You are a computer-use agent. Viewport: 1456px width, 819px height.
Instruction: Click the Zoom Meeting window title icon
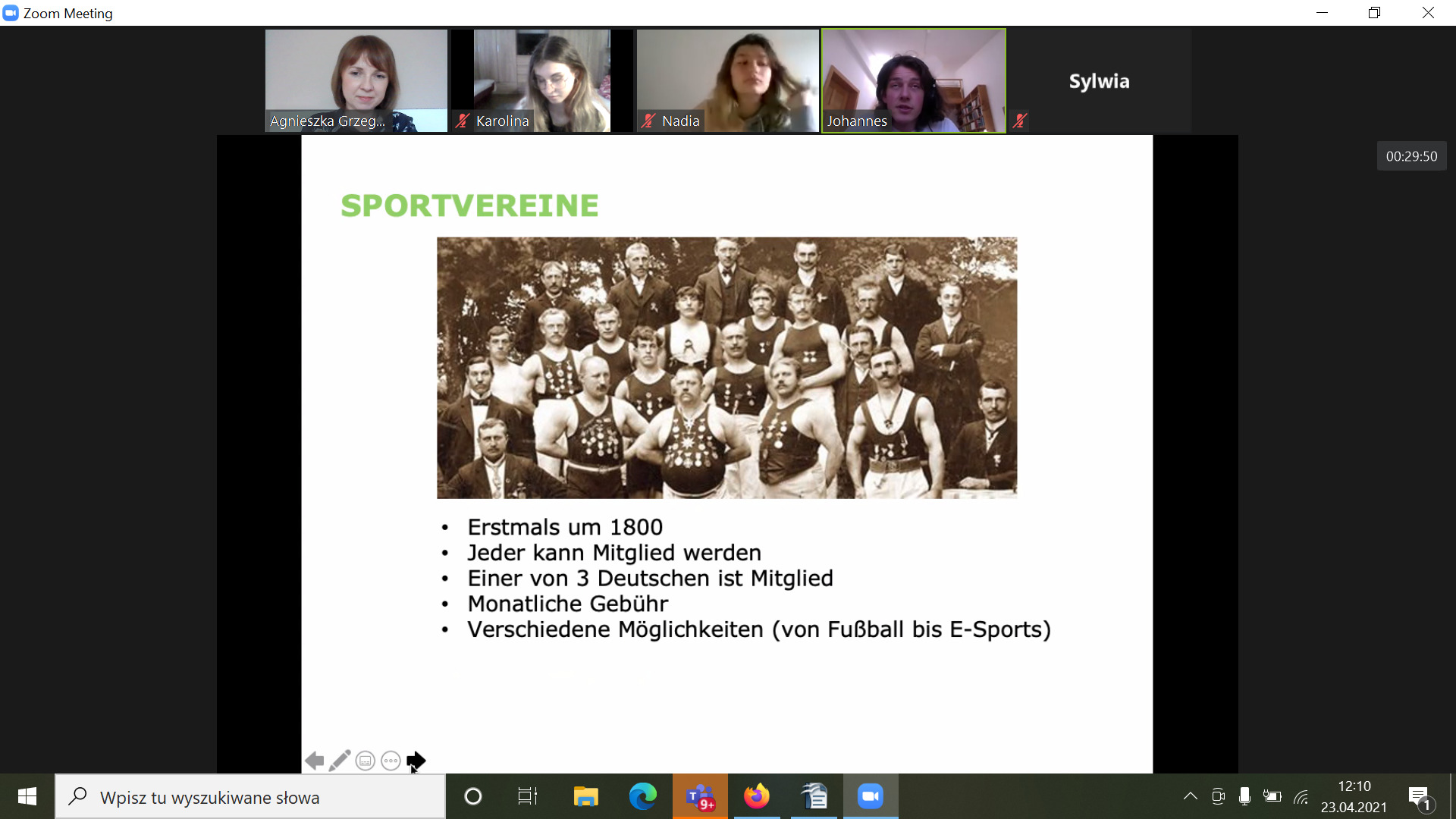click(11, 13)
